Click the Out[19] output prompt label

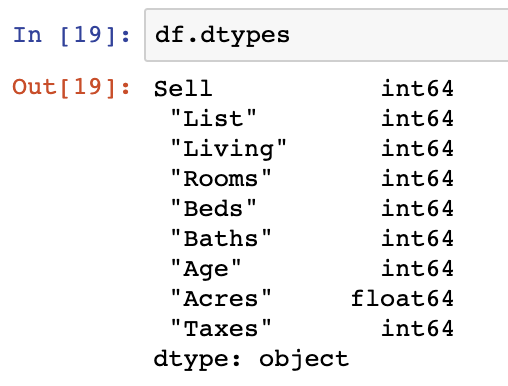click(71, 88)
